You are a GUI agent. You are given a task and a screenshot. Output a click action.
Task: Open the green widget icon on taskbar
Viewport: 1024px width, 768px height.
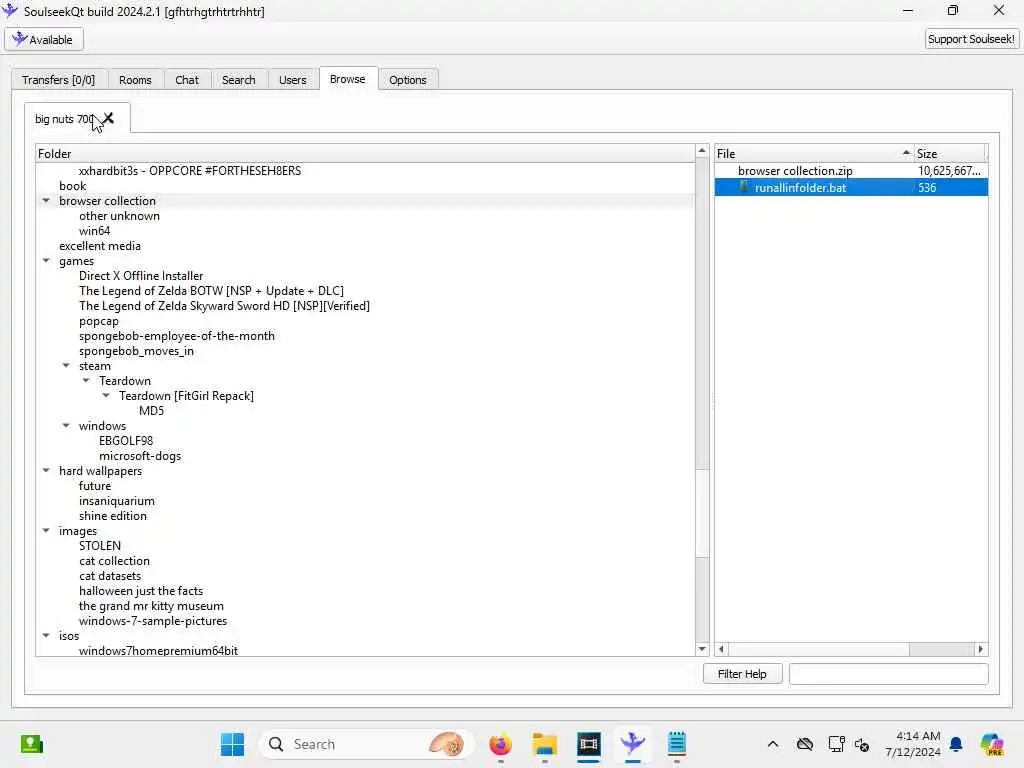coord(31,744)
